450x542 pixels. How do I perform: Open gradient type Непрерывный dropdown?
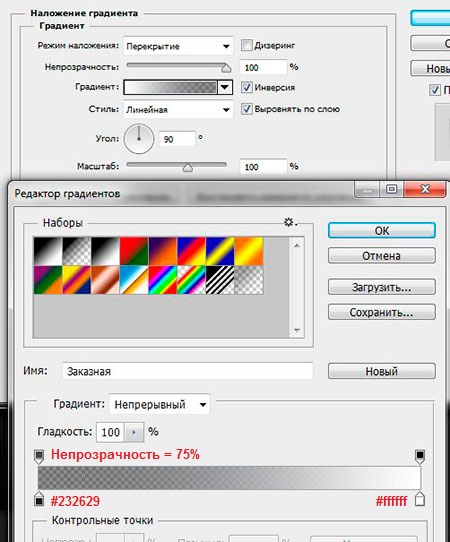point(159,404)
